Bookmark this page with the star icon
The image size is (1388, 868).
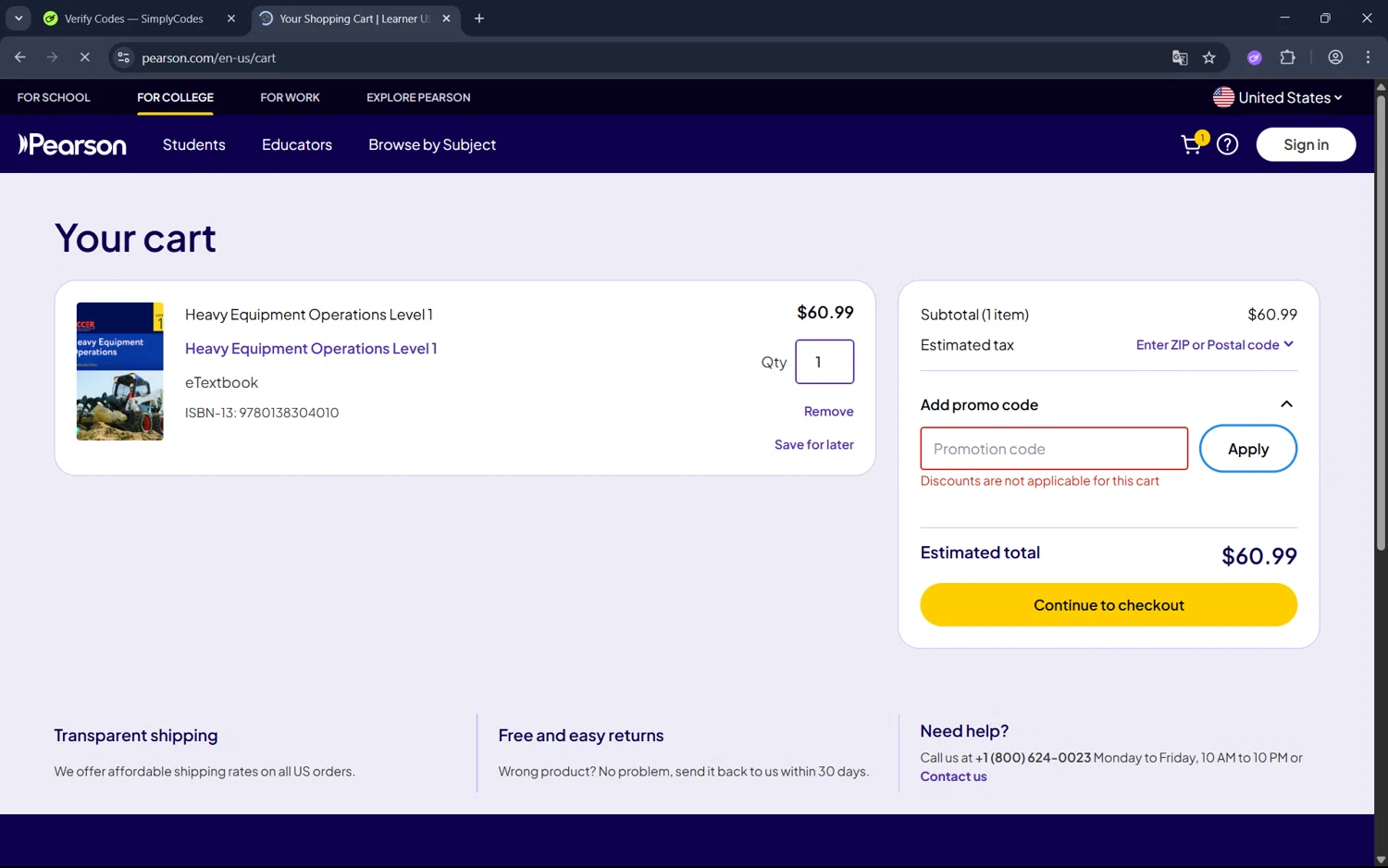click(x=1208, y=57)
